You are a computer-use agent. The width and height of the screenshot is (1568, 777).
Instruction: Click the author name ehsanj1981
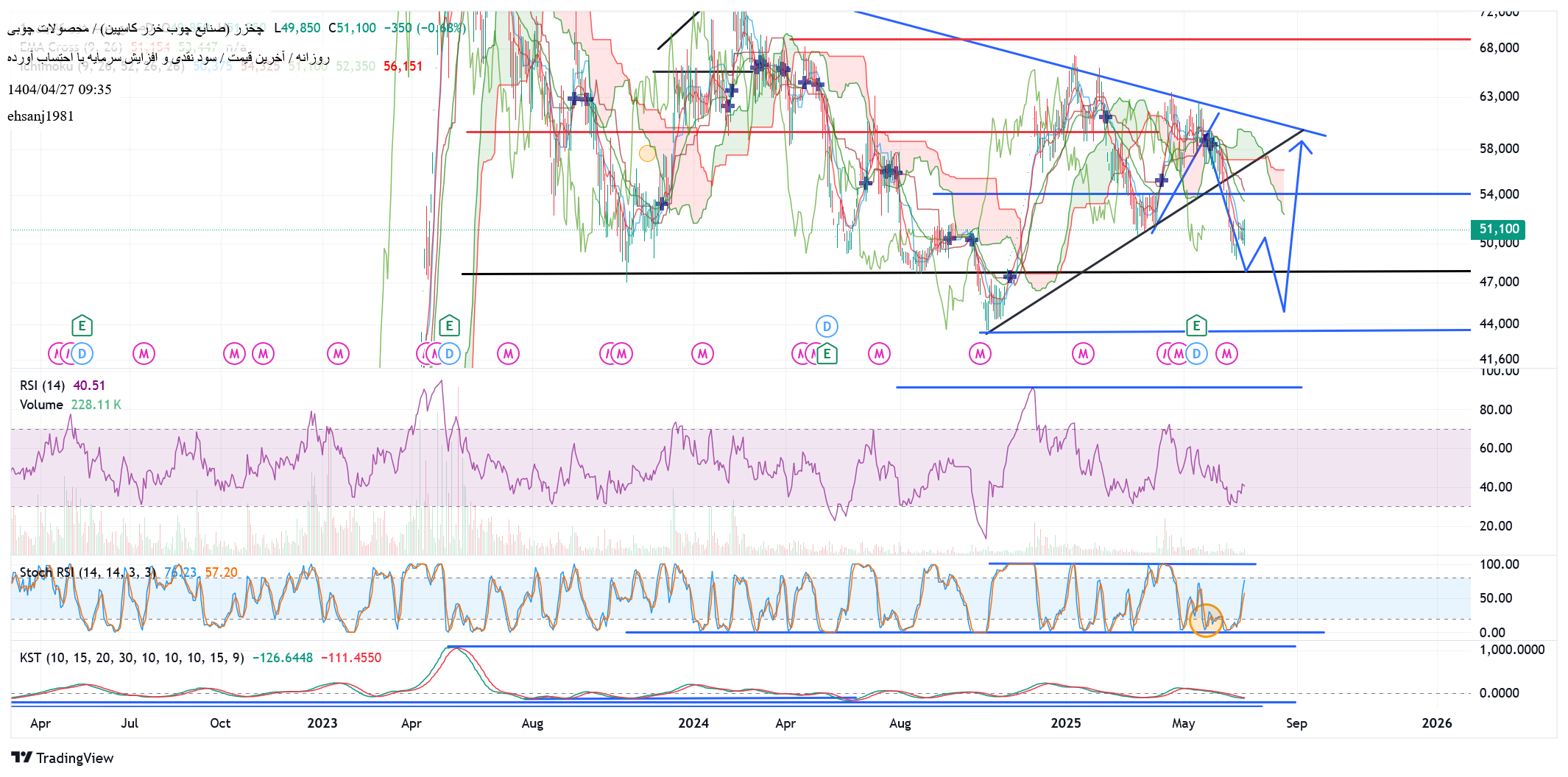point(40,116)
